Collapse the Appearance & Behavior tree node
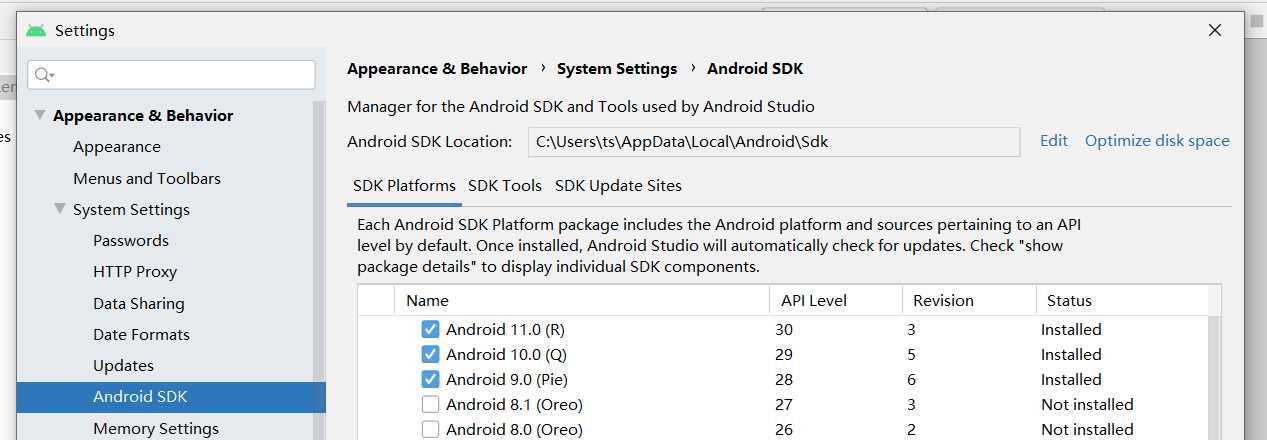The image size is (1267, 440). click(x=40, y=115)
